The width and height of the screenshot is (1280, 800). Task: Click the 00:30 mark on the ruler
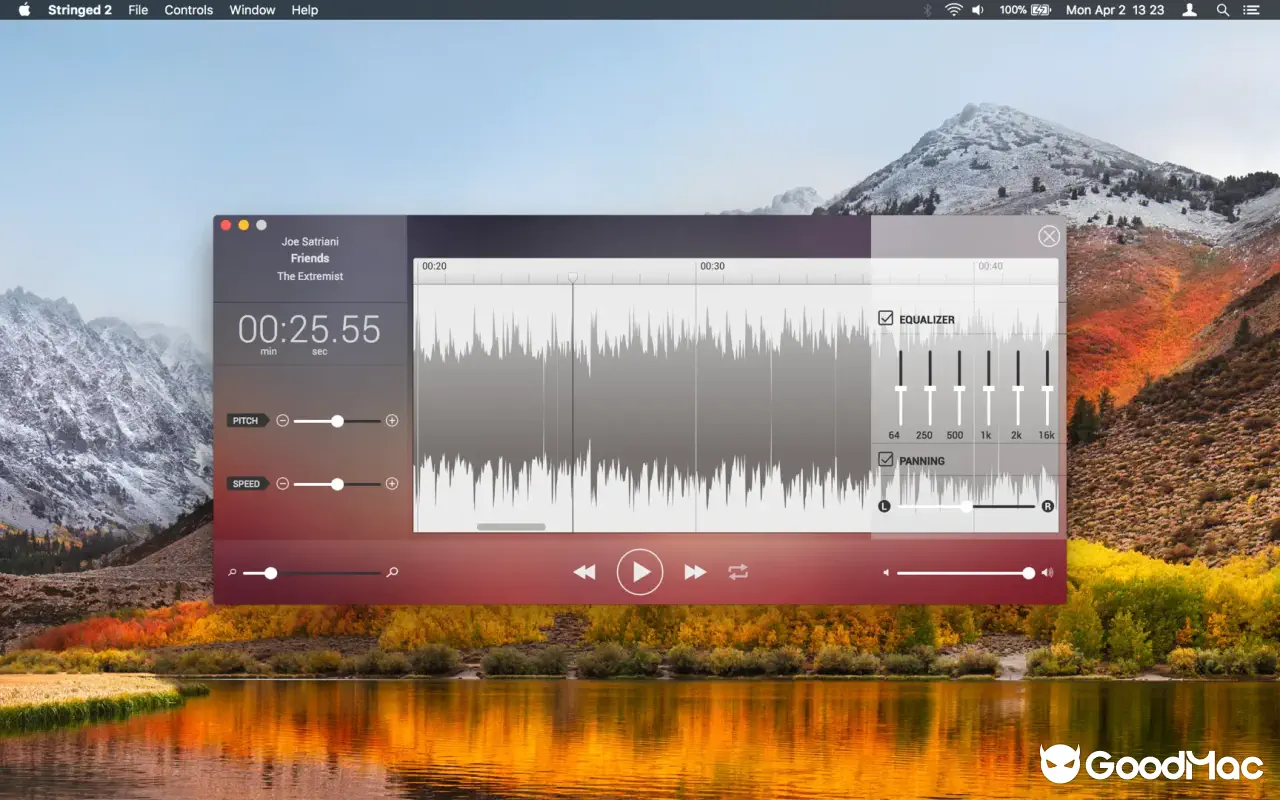(712, 267)
